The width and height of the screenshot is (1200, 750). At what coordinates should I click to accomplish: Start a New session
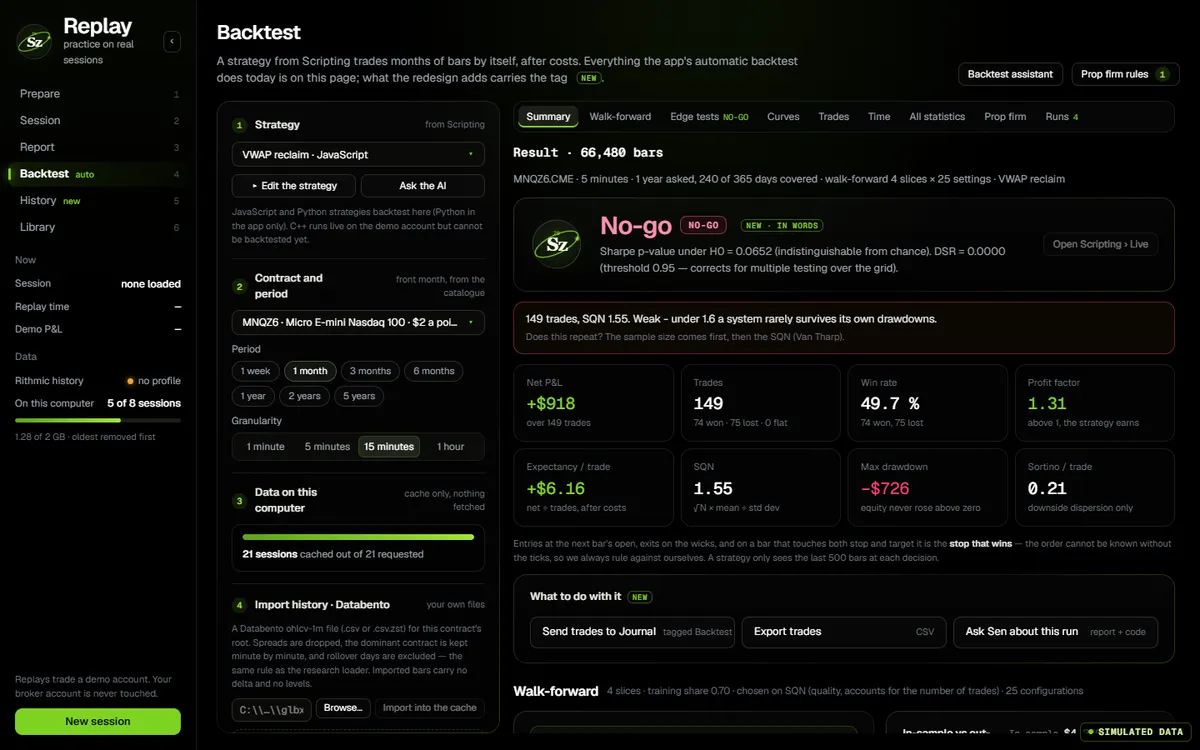point(98,721)
